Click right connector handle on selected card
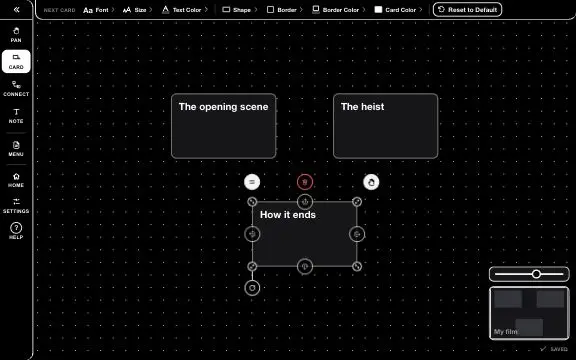576x360 pixels. pos(357,234)
